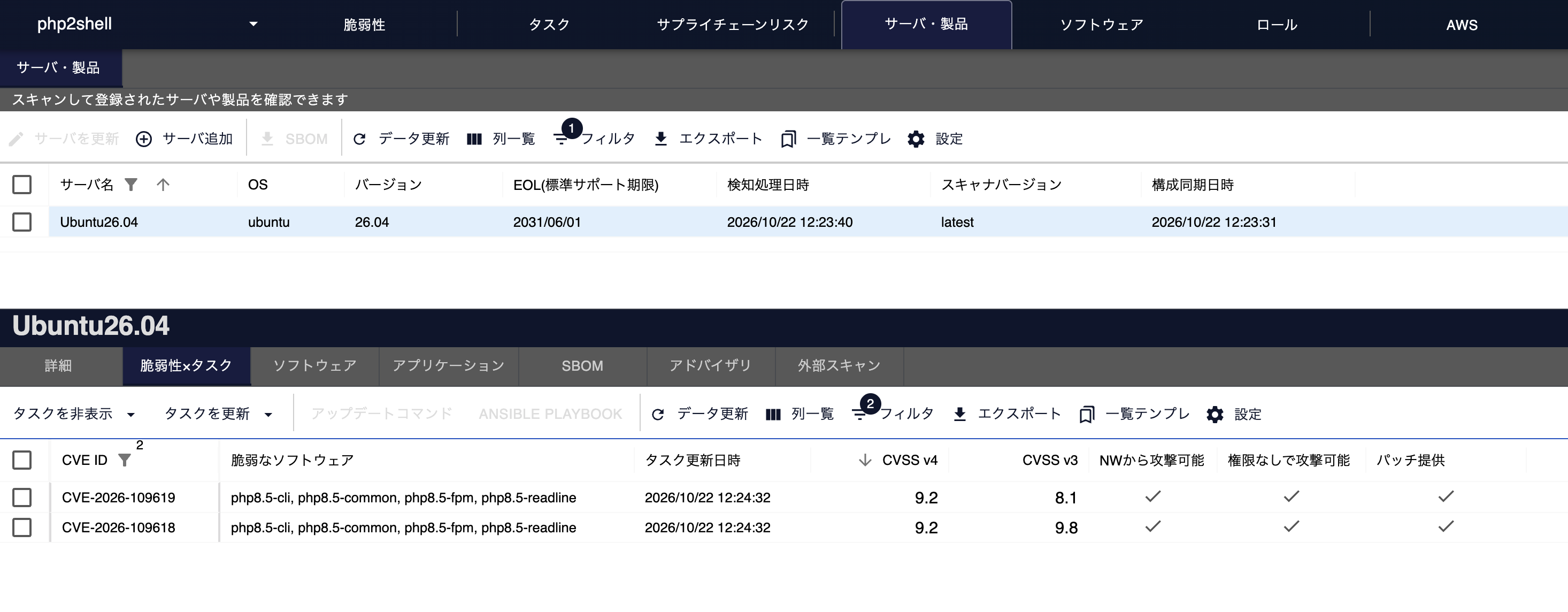1568x612 pixels.
Task: Open the アプリケーション detail tab
Action: [x=449, y=365]
